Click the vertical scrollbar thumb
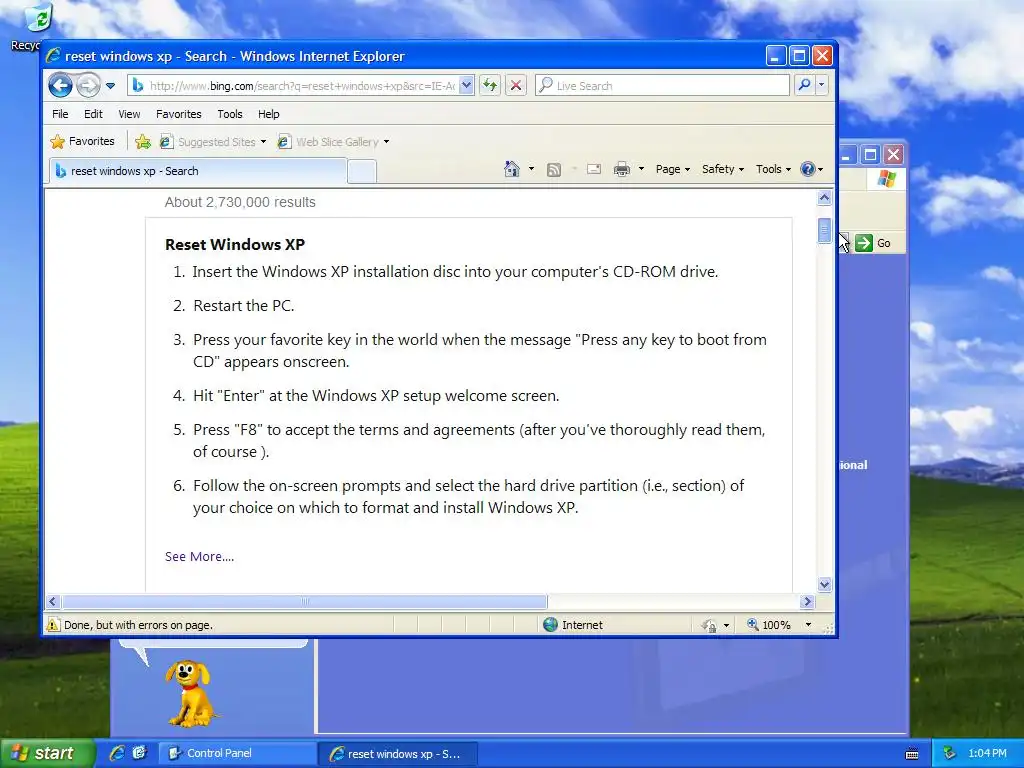Viewport: 1024px width, 768px height. coord(824,231)
